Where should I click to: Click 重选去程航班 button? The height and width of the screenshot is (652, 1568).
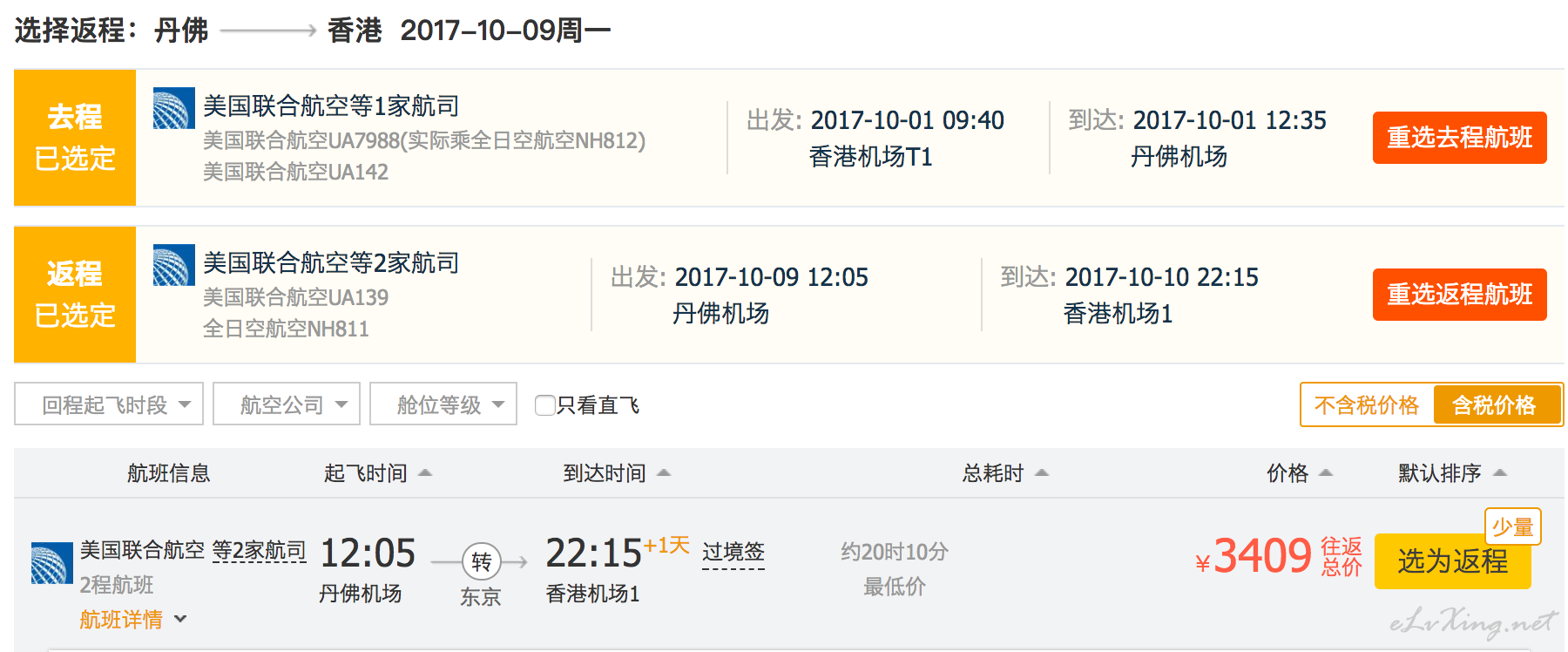pos(1460,138)
